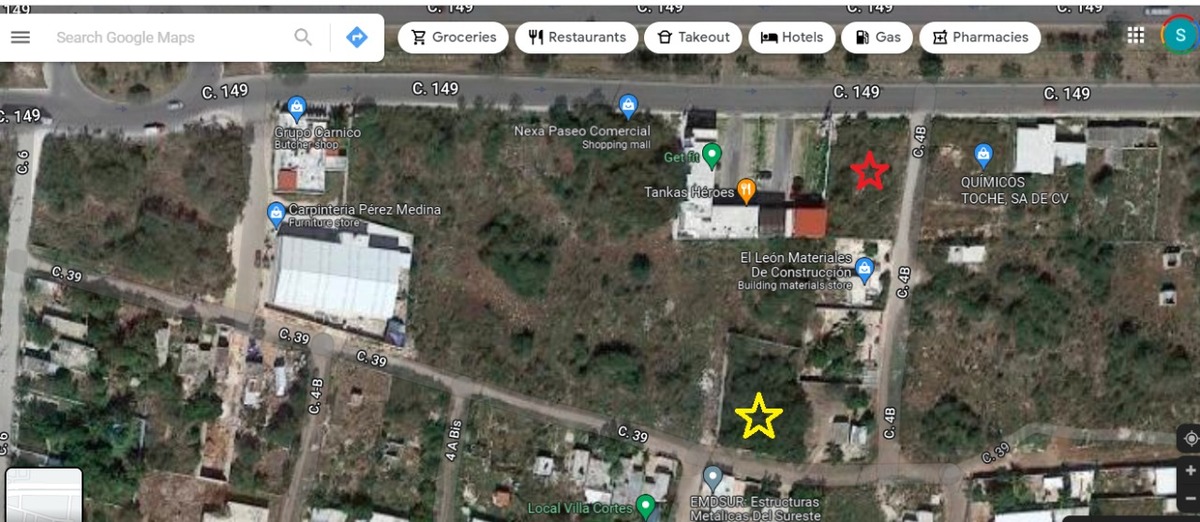
Task: Open the Google apps grid
Action: tap(1136, 36)
